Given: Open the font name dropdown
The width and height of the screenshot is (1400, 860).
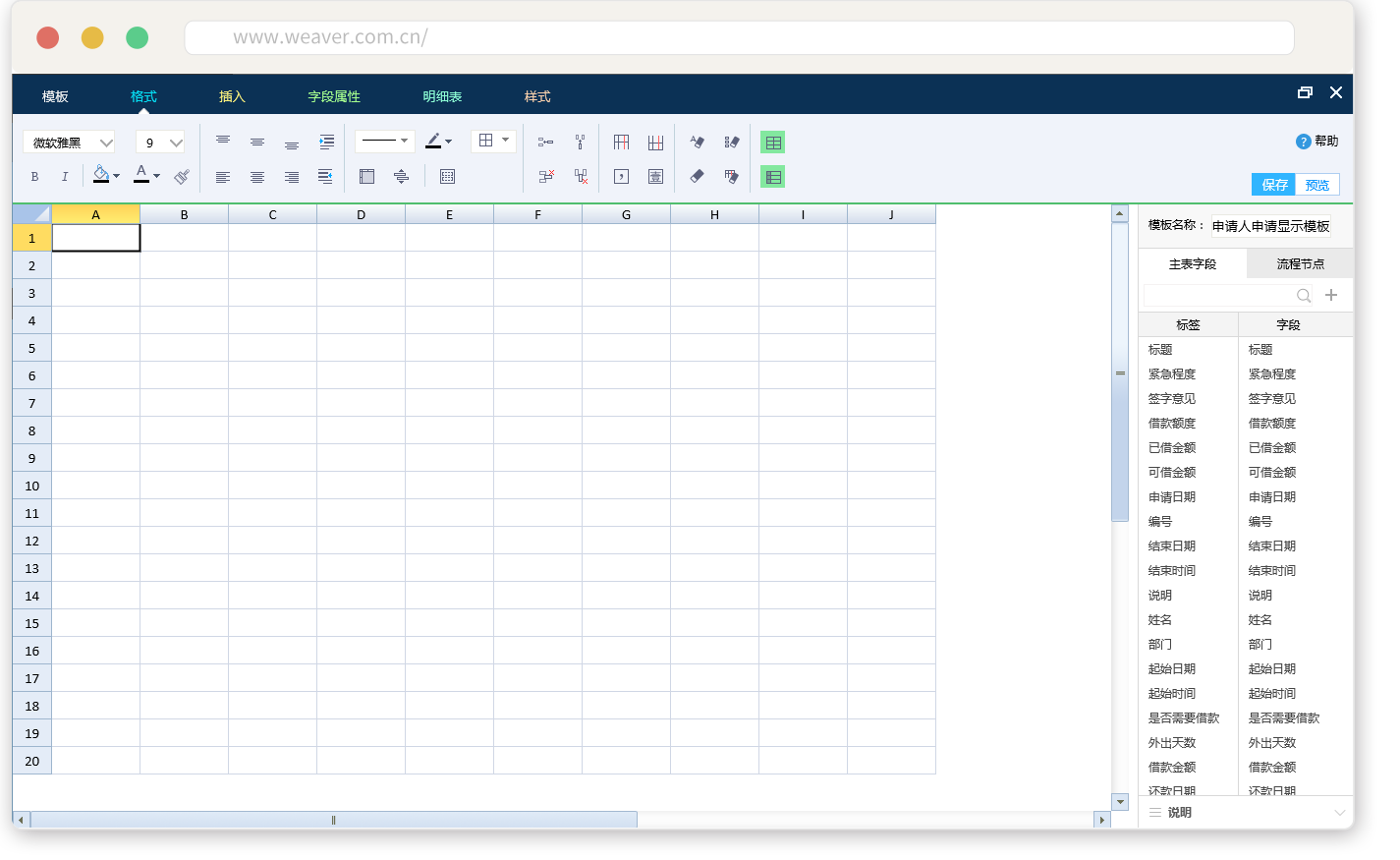Looking at the screenshot, I should 69,143.
